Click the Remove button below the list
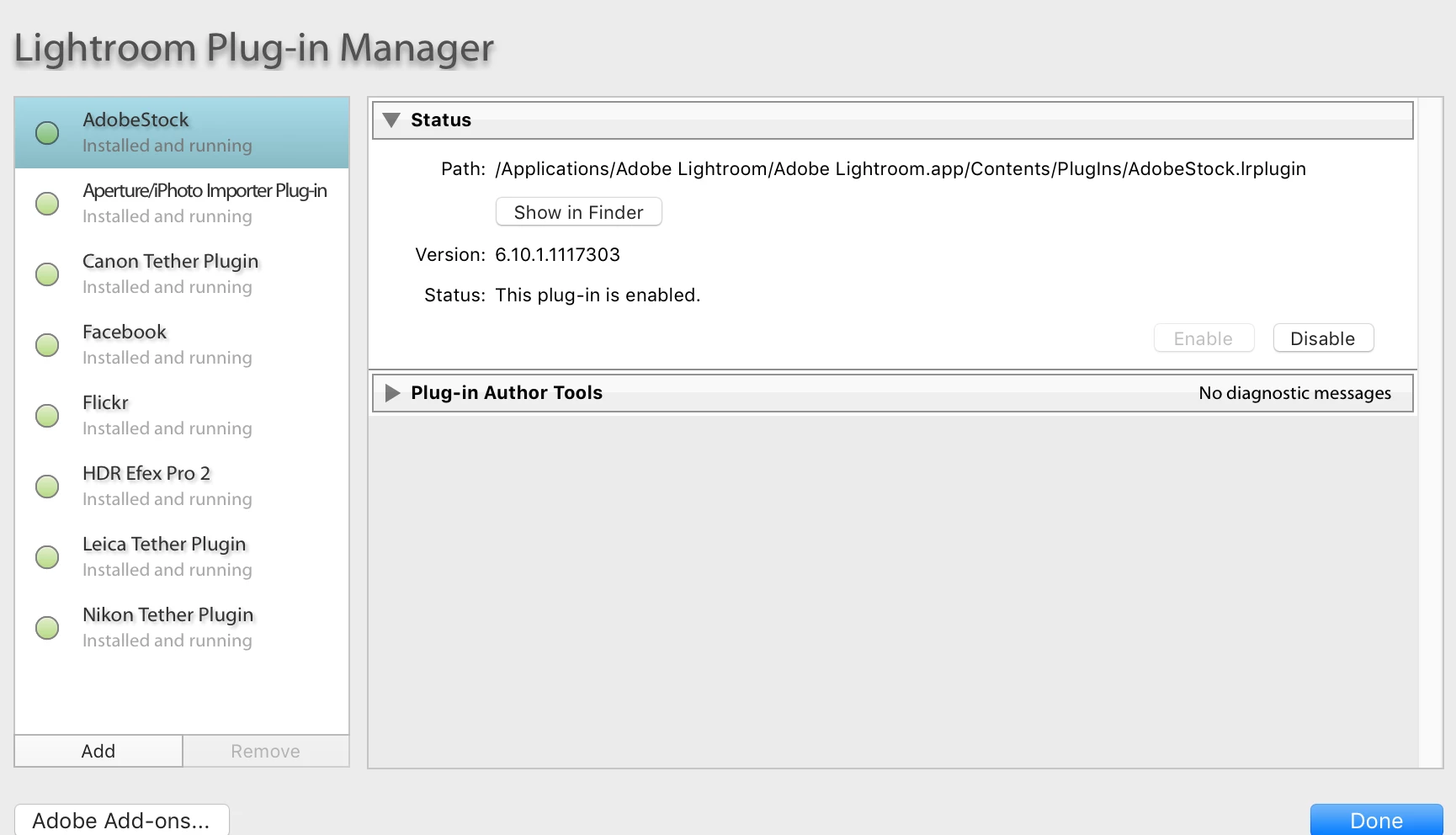1456x835 pixels. coord(266,751)
